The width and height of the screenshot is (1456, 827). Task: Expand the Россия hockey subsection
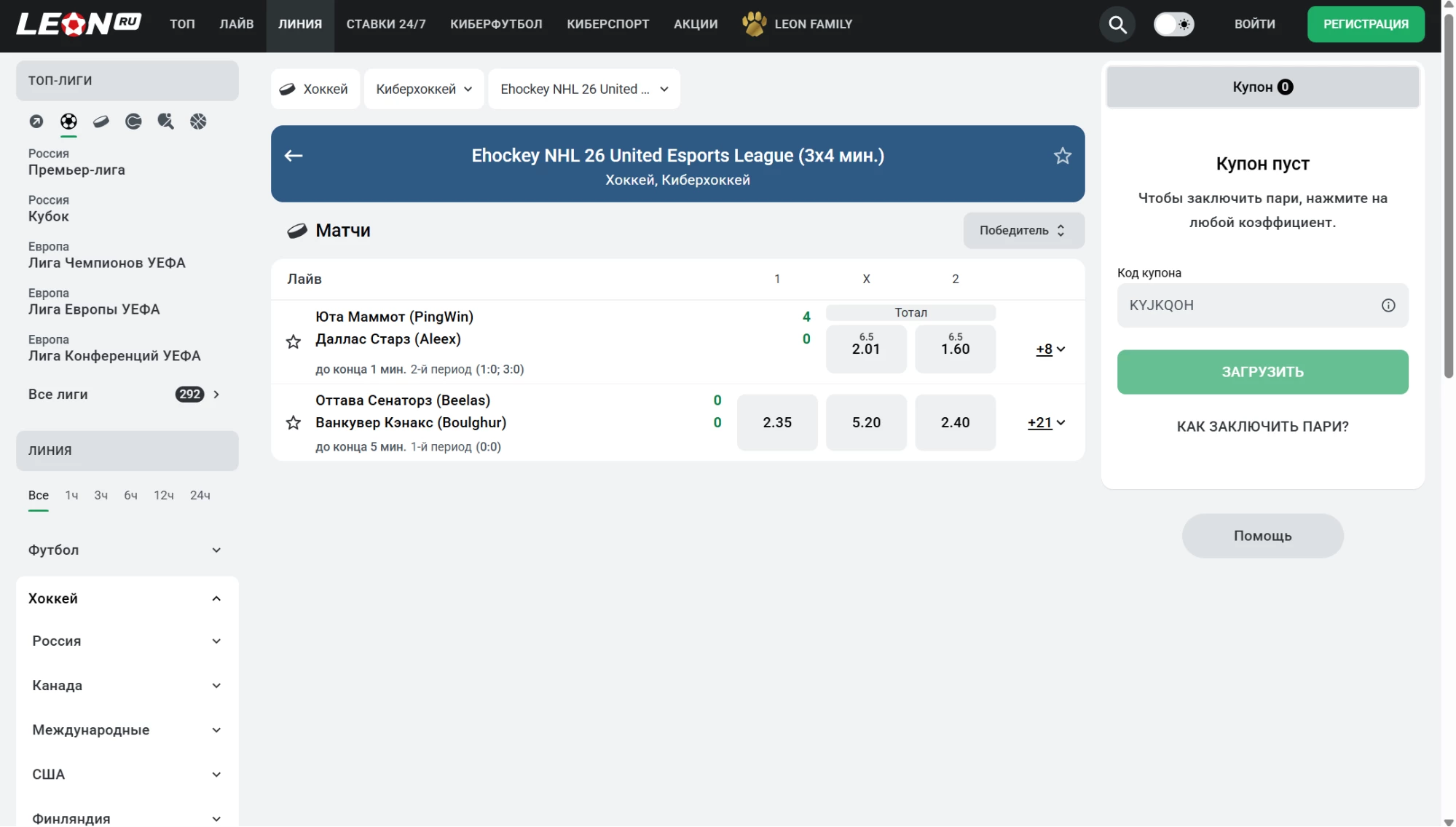pos(127,641)
